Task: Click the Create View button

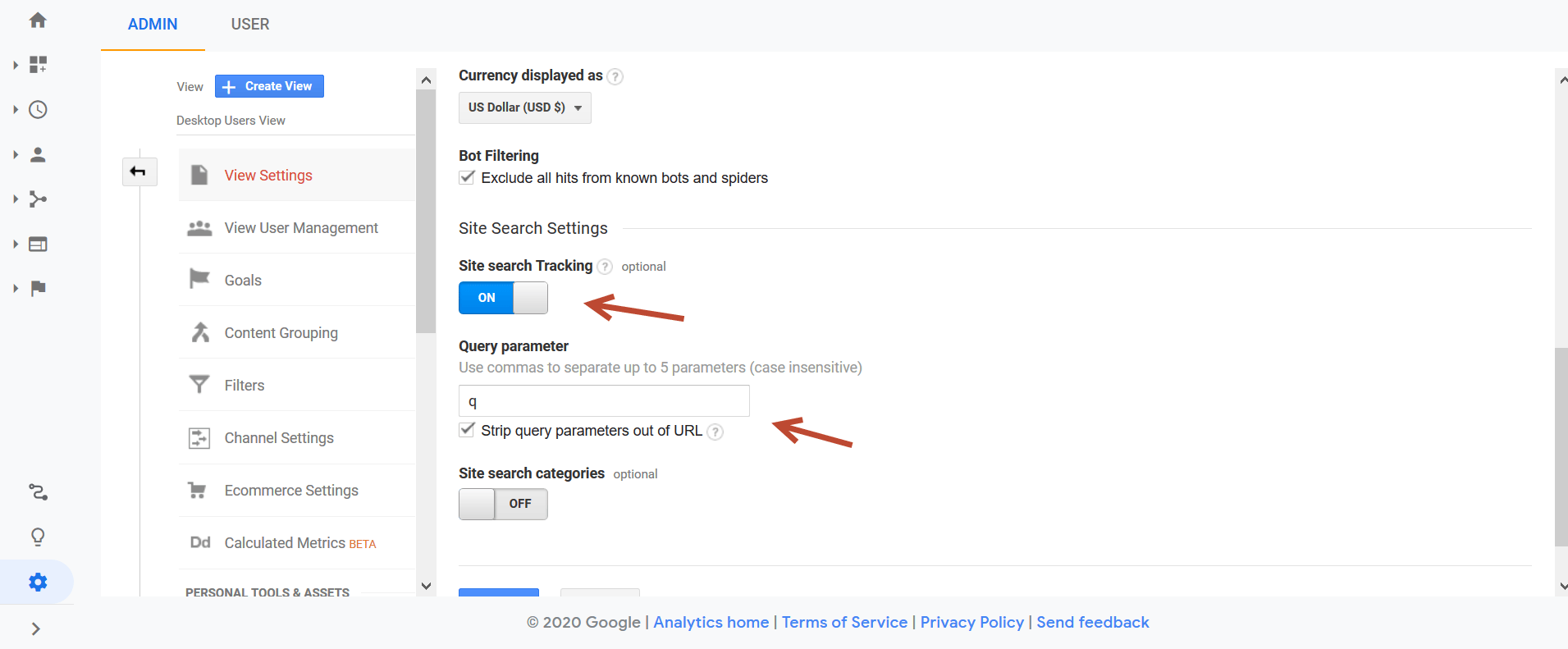Action: point(268,85)
